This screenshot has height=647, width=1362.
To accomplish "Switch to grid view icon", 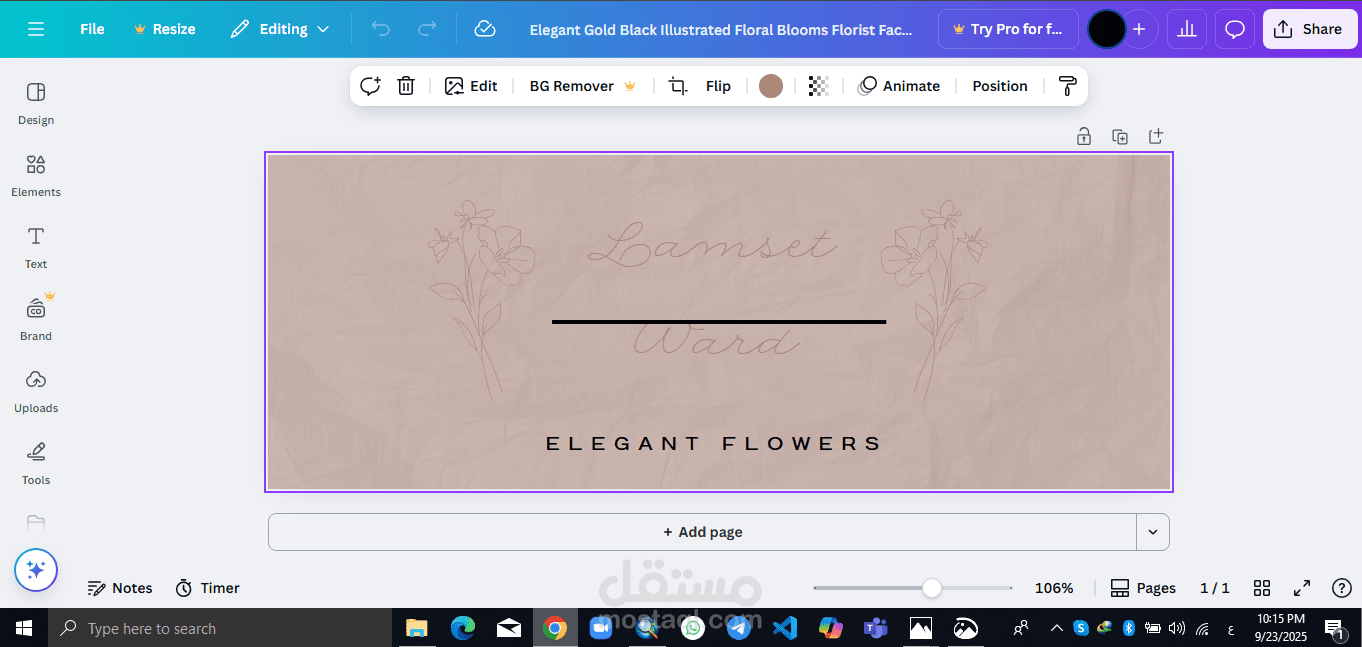I will pyautogui.click(x=1262, y=588).
